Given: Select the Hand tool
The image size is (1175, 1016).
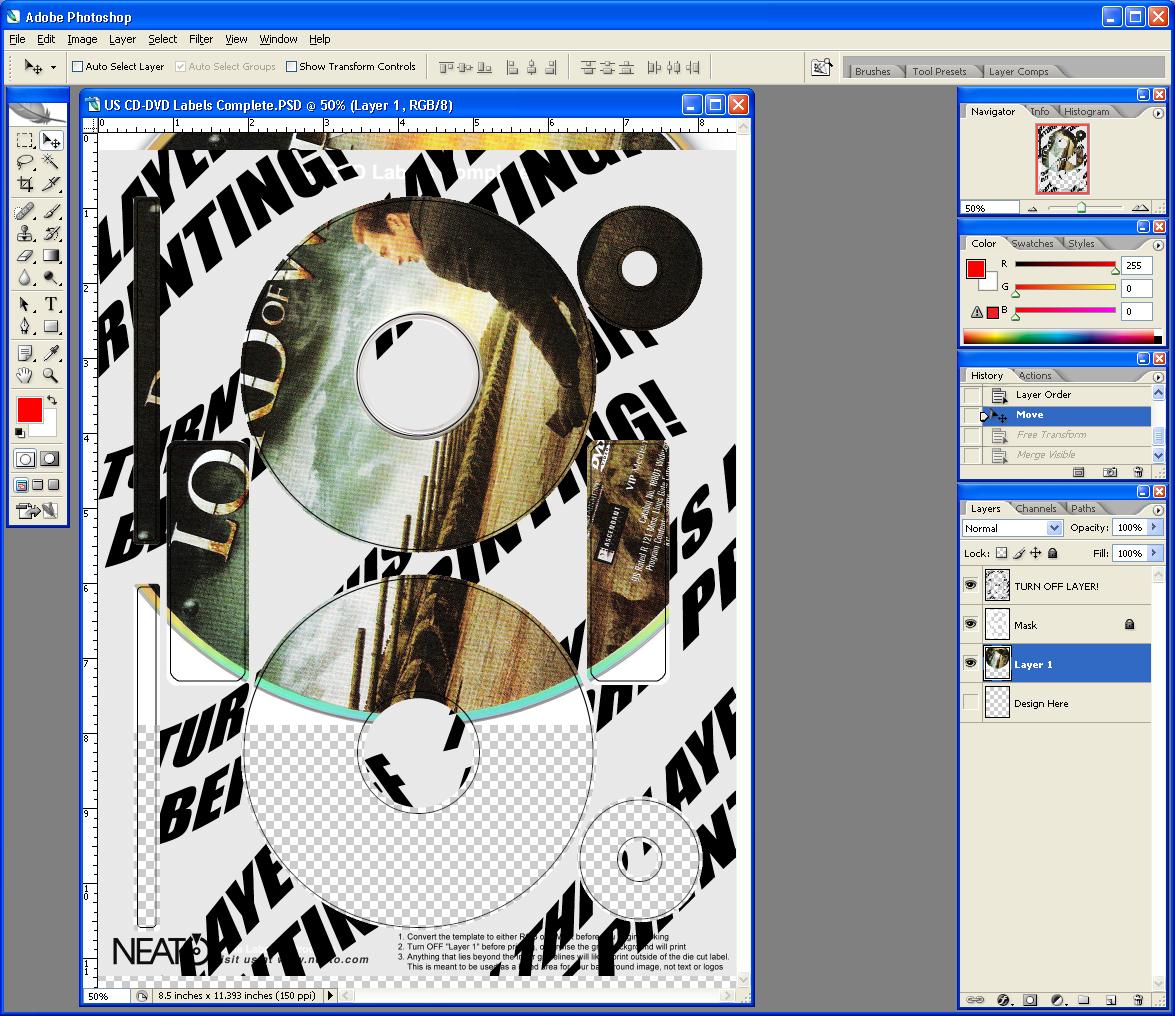Looking at the screenshot, I should pyautogui.click(x=25, y=375).
